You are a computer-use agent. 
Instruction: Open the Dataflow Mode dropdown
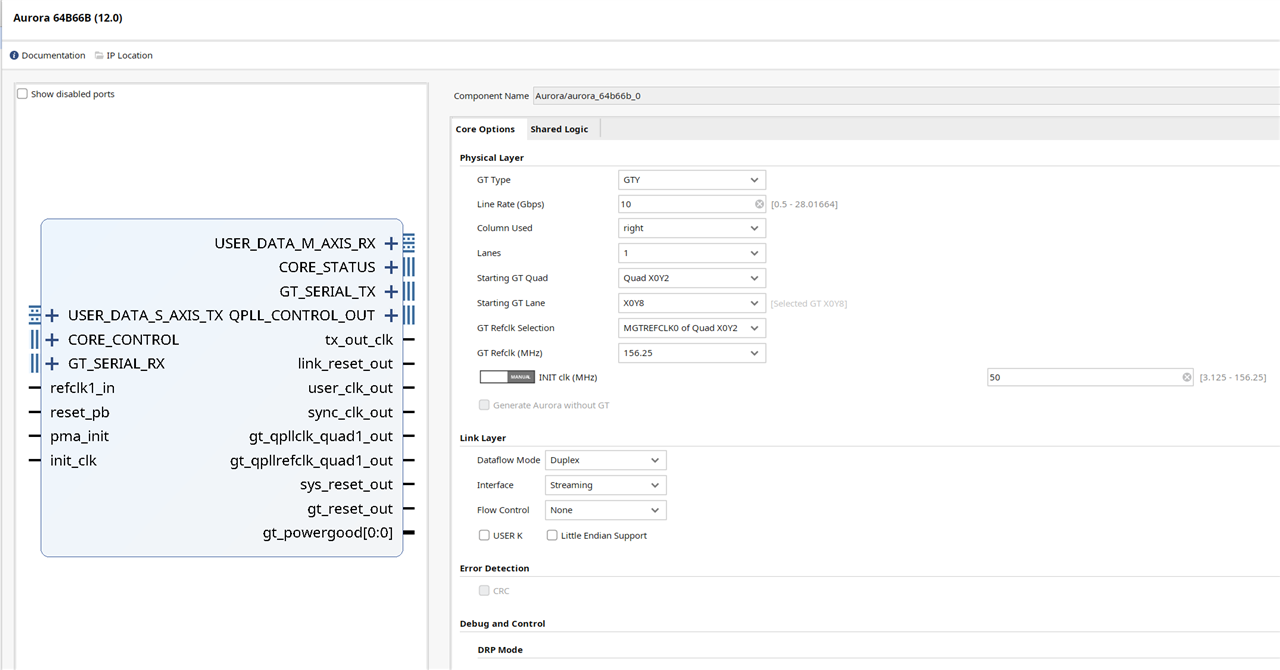click(606, 460)
